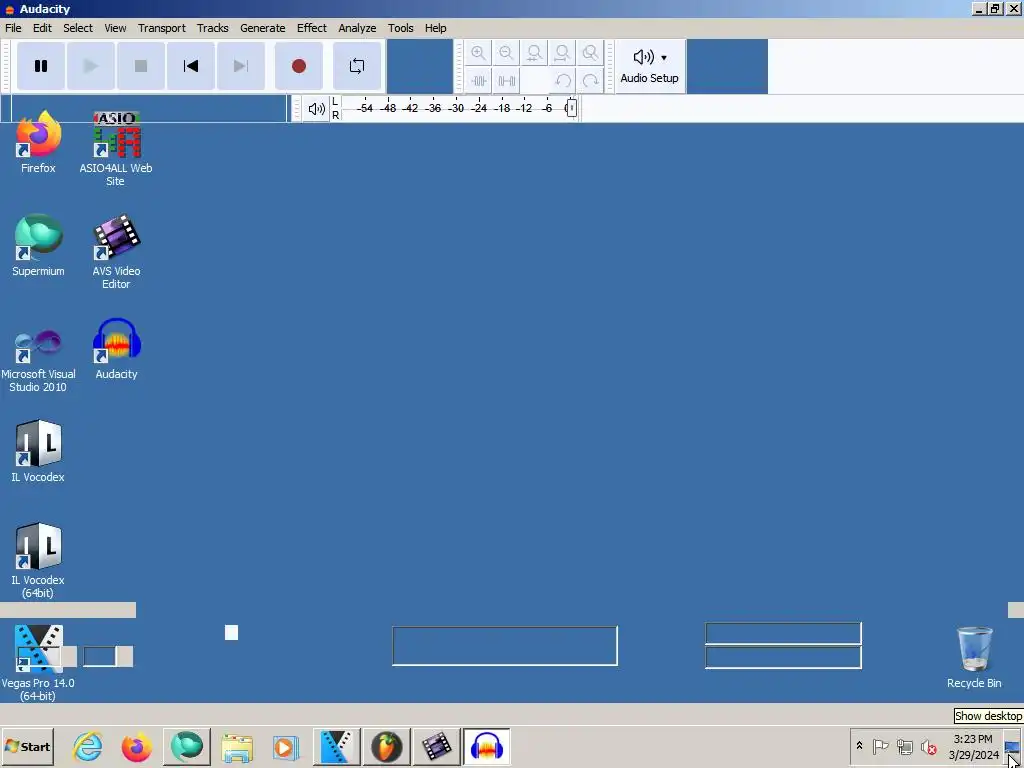Skip to start of the project
Image resolution: width=1024 pixels, height=768 pixels.
pos(191,66)
